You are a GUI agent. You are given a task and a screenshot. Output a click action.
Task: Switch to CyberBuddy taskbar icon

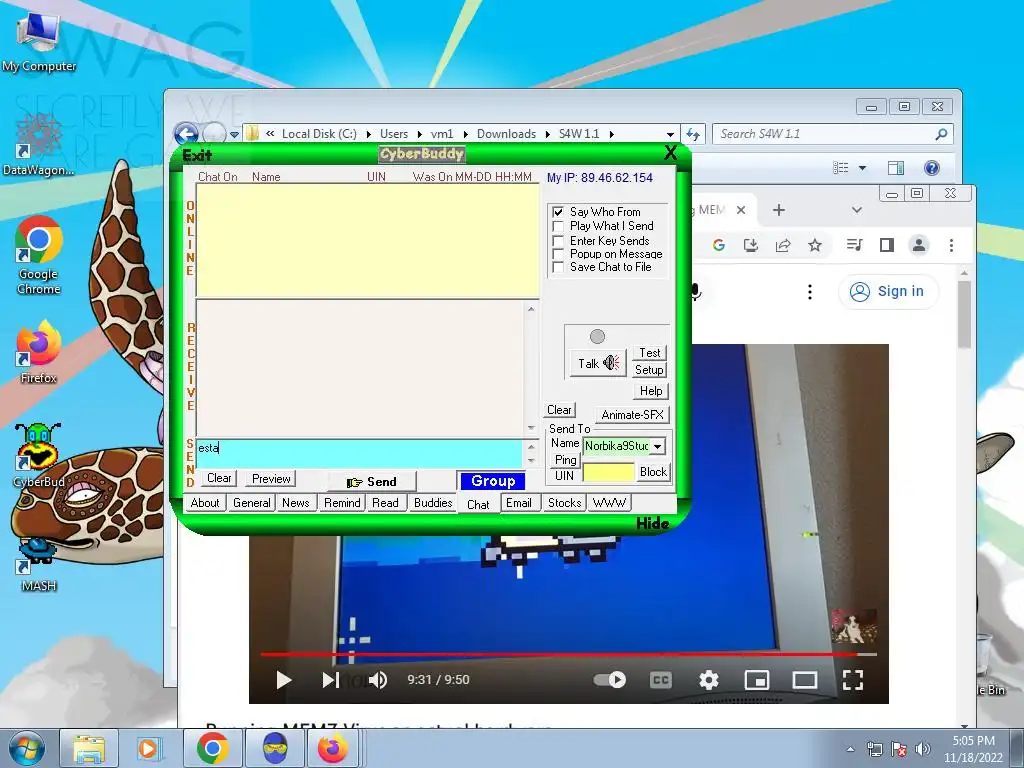(275, 748)
